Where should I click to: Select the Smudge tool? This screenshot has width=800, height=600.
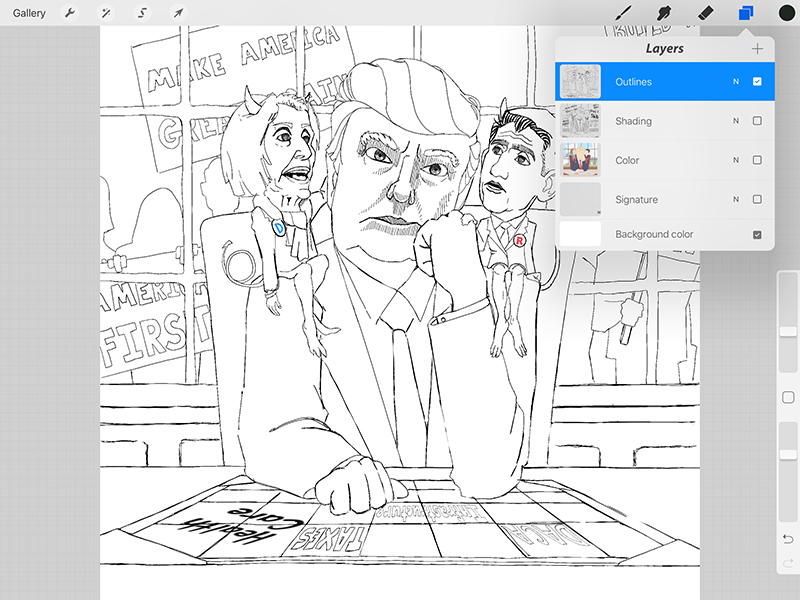662,13
